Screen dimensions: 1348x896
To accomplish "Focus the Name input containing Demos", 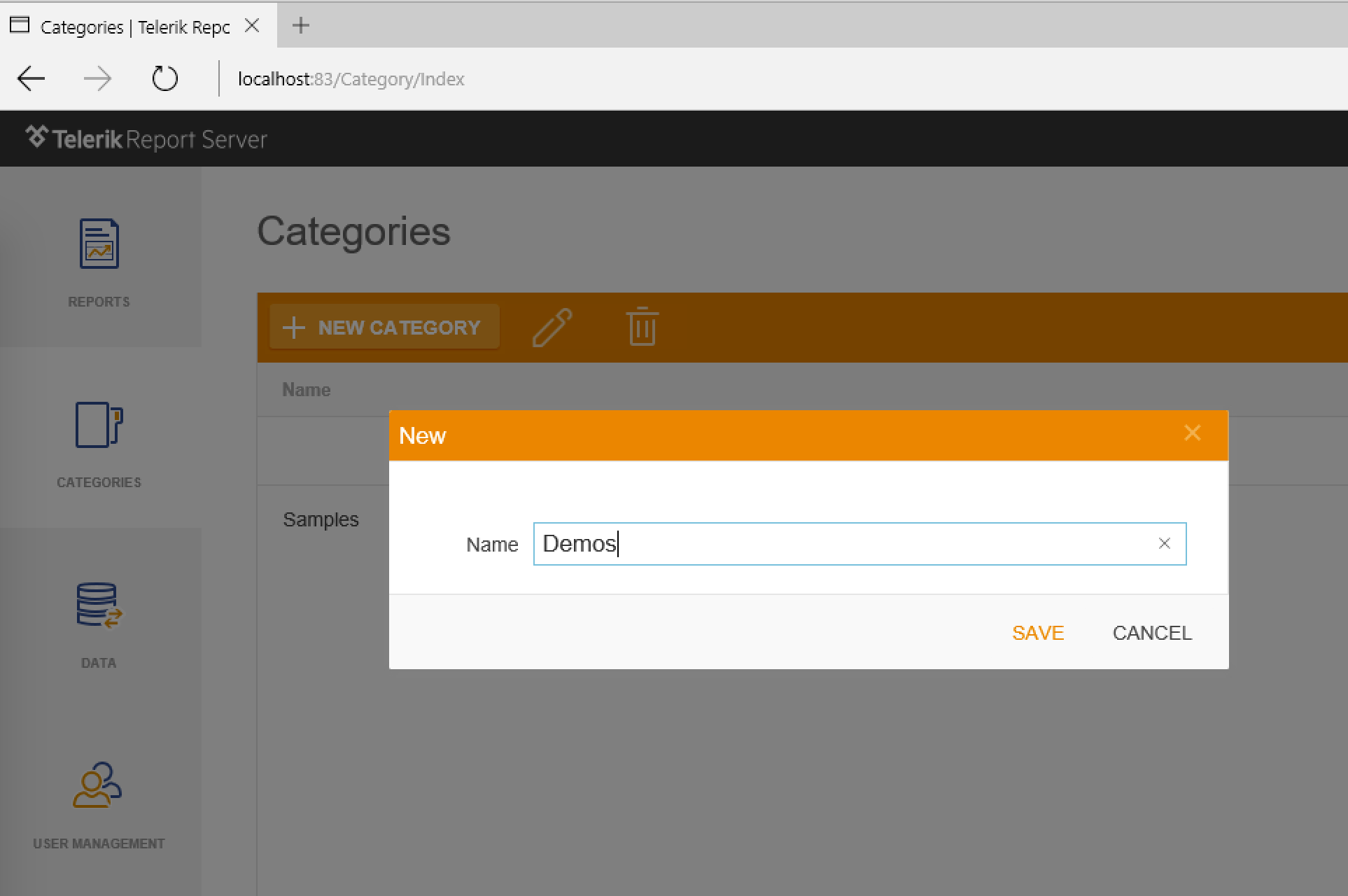I will coord(840,544).
